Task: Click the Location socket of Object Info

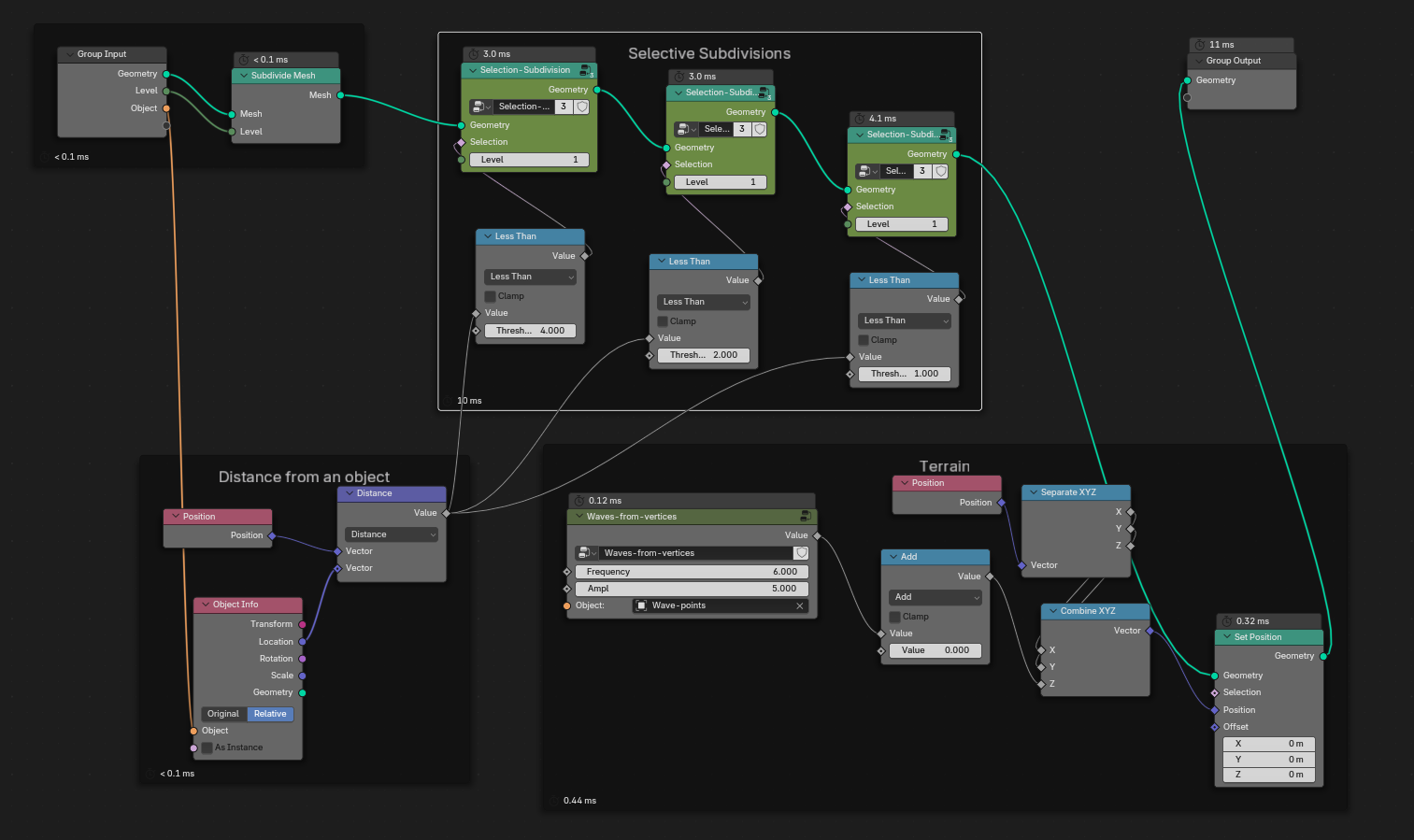Action: [302, 642]
